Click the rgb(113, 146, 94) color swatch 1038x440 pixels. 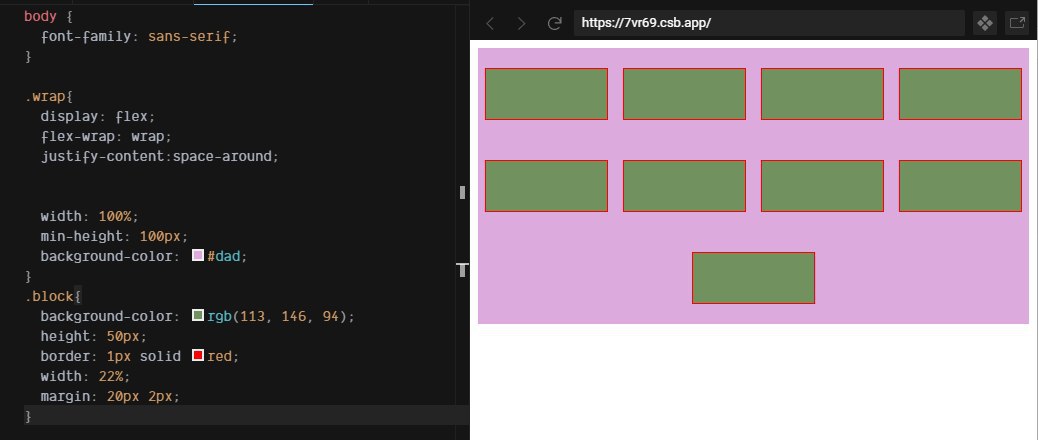198,316
